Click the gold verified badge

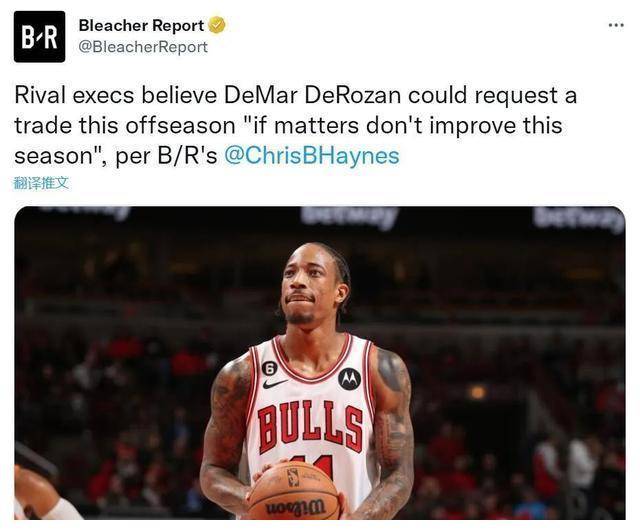click(x=217, y=26)
